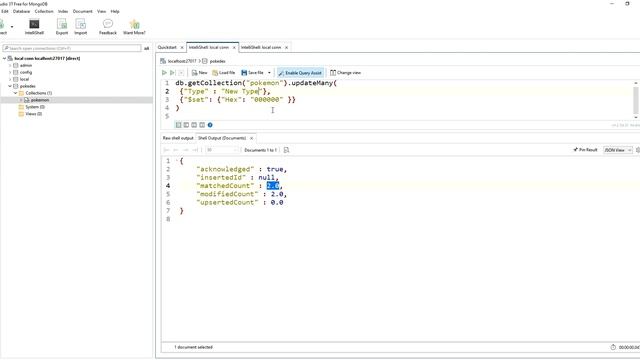
Task: Close the second IntelliShell tab
Action: pos(287,48)
